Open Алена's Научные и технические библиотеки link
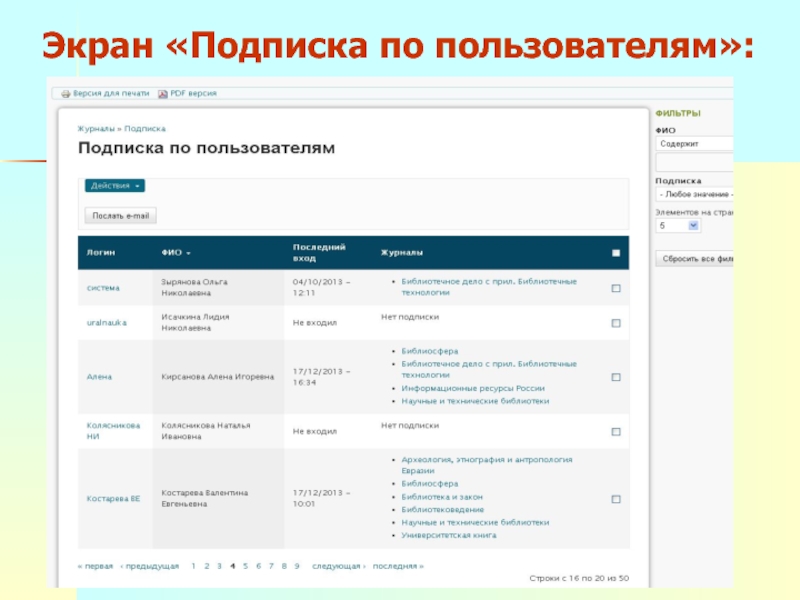Image resolution: width=800 pixels, height=600 pixels. coord(475,401)
